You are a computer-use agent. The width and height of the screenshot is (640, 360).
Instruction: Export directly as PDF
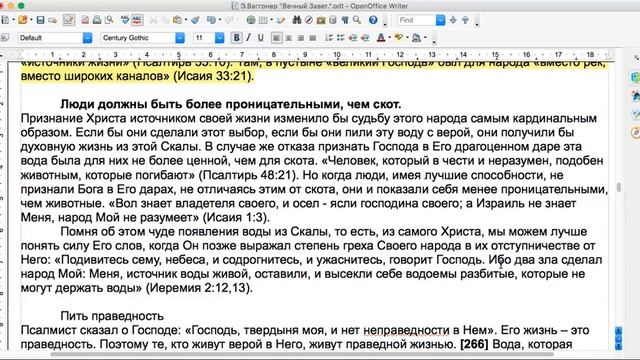coord(85,20)
